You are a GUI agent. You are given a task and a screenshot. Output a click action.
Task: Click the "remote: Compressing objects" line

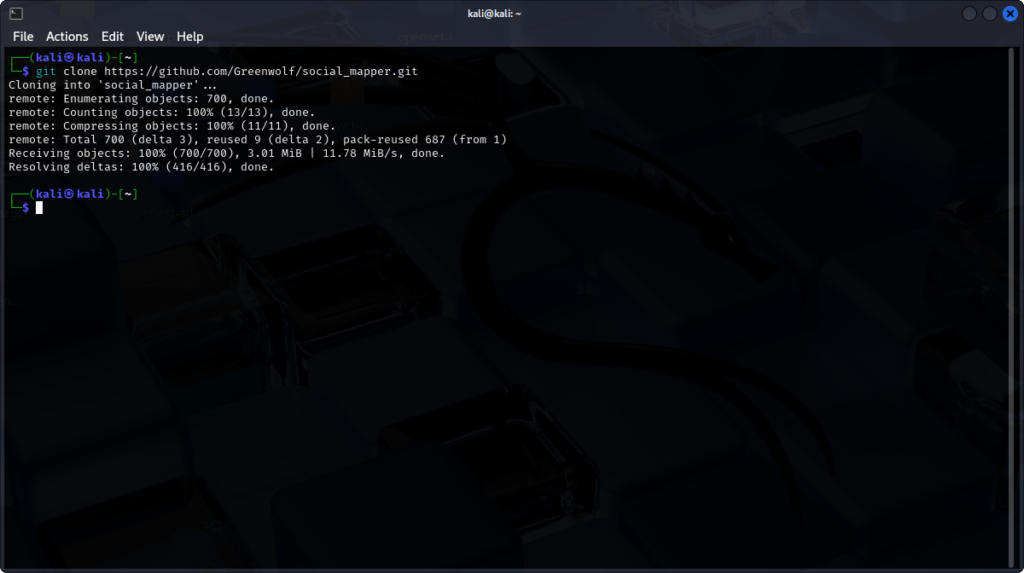(171, 126)
